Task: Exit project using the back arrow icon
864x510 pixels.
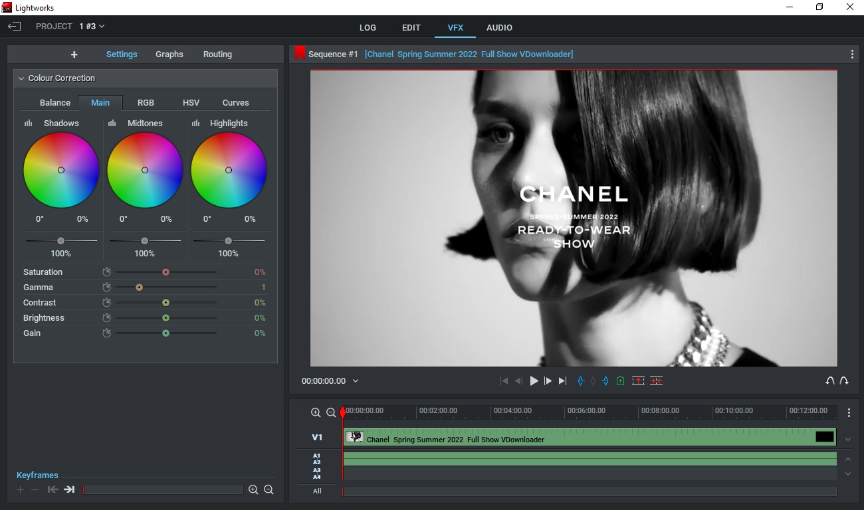Action: coord(14,26)
